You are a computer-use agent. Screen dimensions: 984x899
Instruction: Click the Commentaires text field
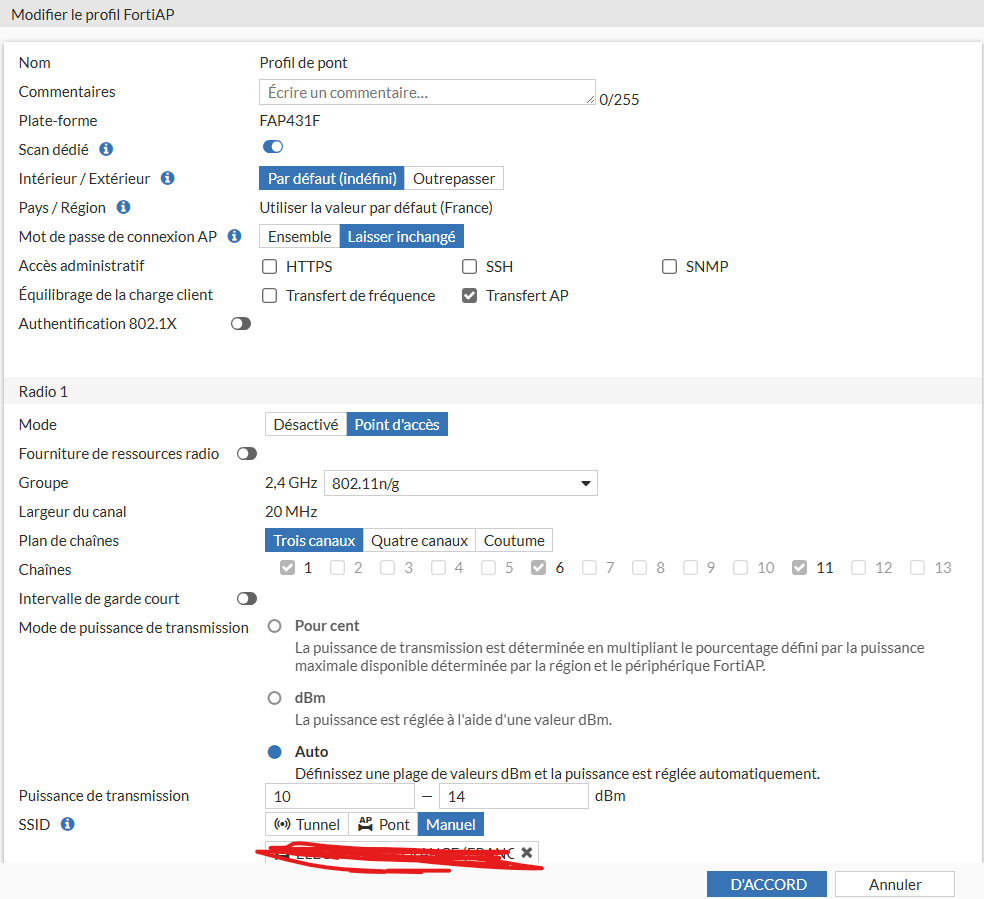pyautogui.click(x=427, y=92)
